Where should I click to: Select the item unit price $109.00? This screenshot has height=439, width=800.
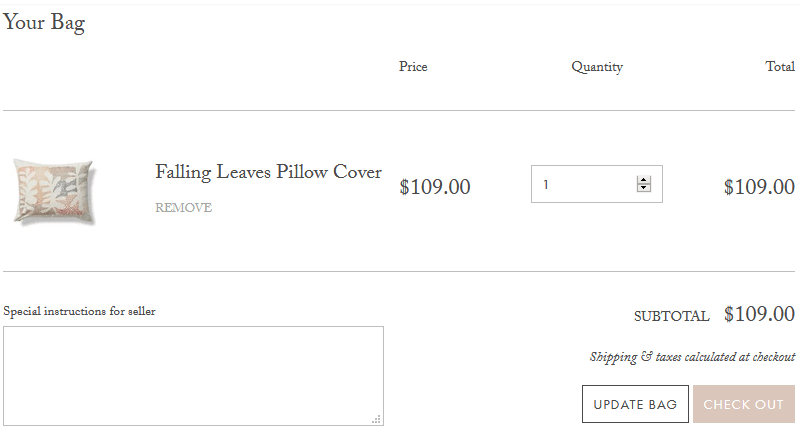(435, 187)
